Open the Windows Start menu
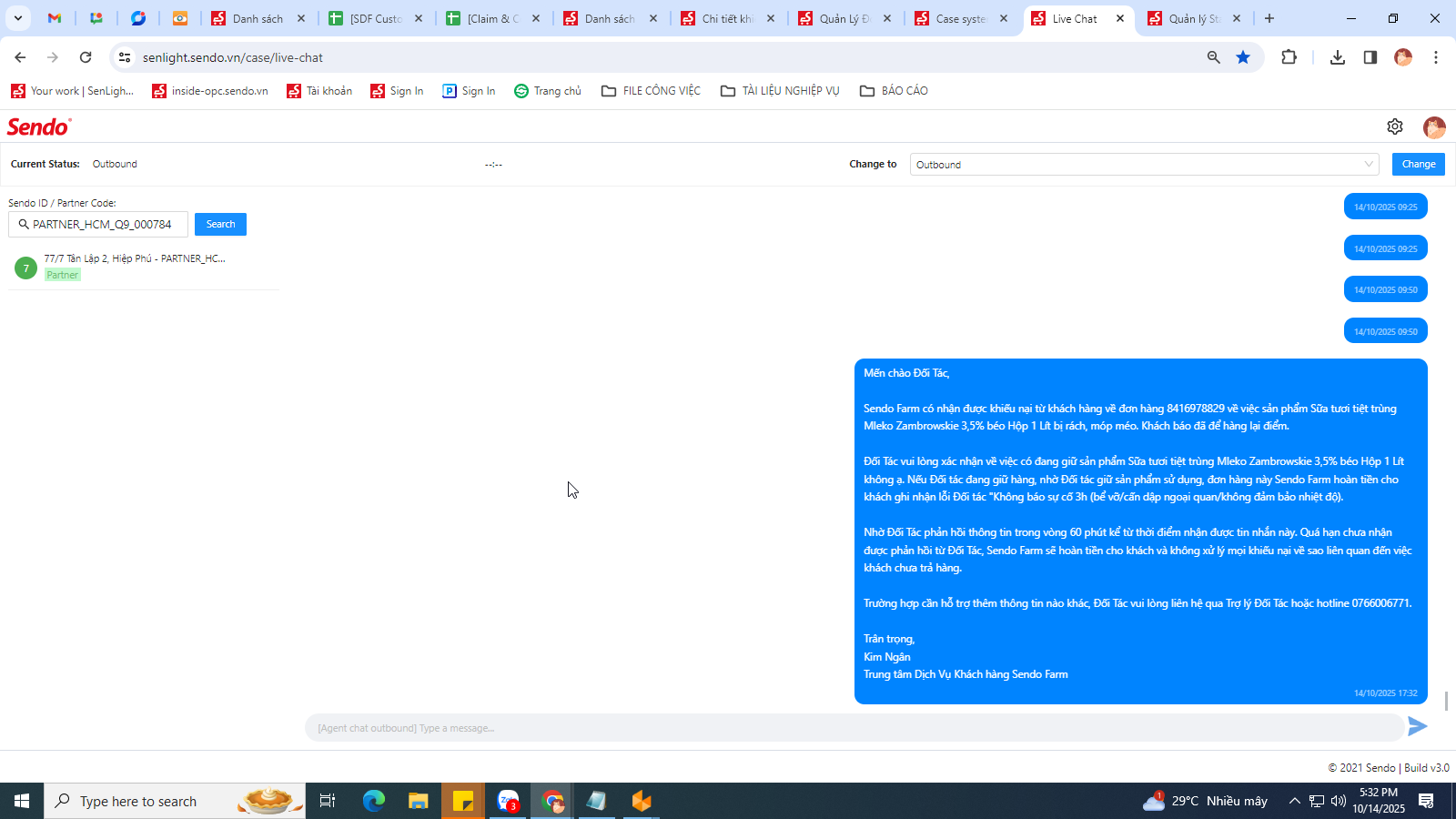1456x819 pixels. 22,801
